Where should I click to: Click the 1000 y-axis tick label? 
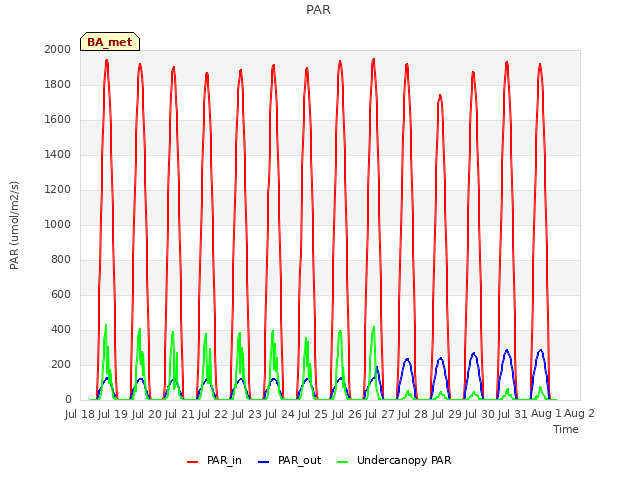57,224
